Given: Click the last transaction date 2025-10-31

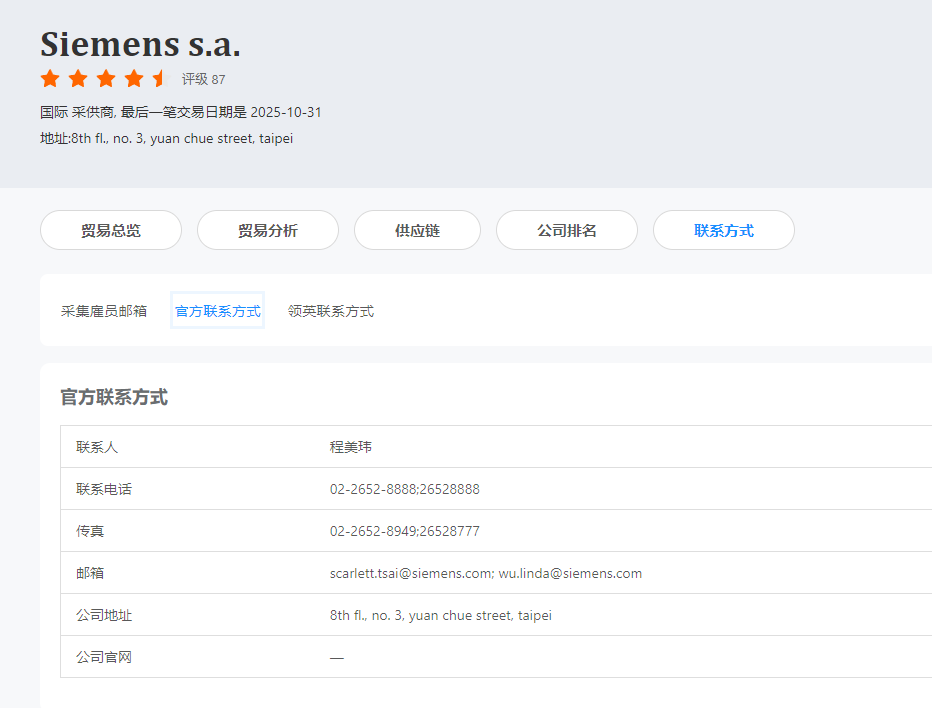Looking at the screenshot, I should [286, 112].
